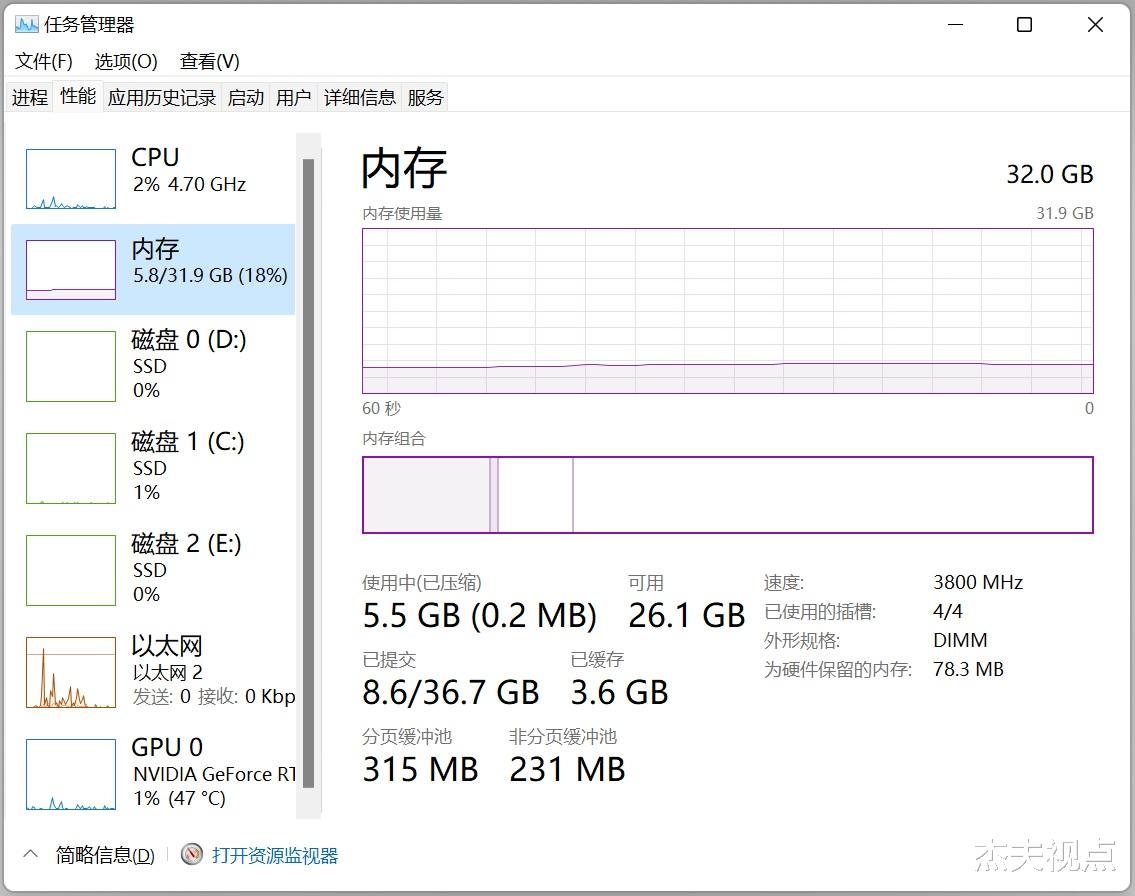This screenshot has height=896, width=1135.
Task: Open the 文件(F) menu
Action: coord(42,61)
